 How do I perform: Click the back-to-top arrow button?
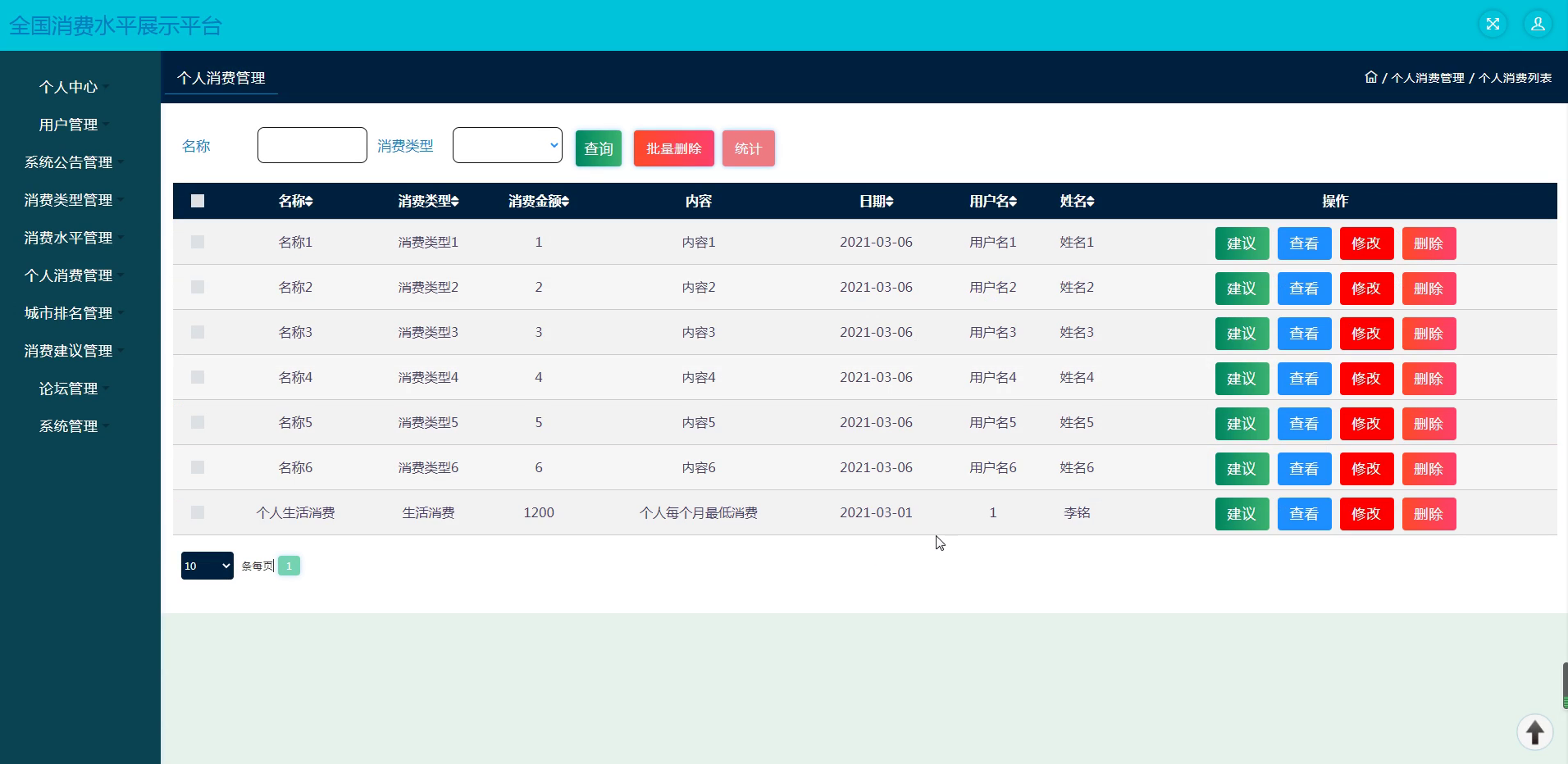[1534, 732]
